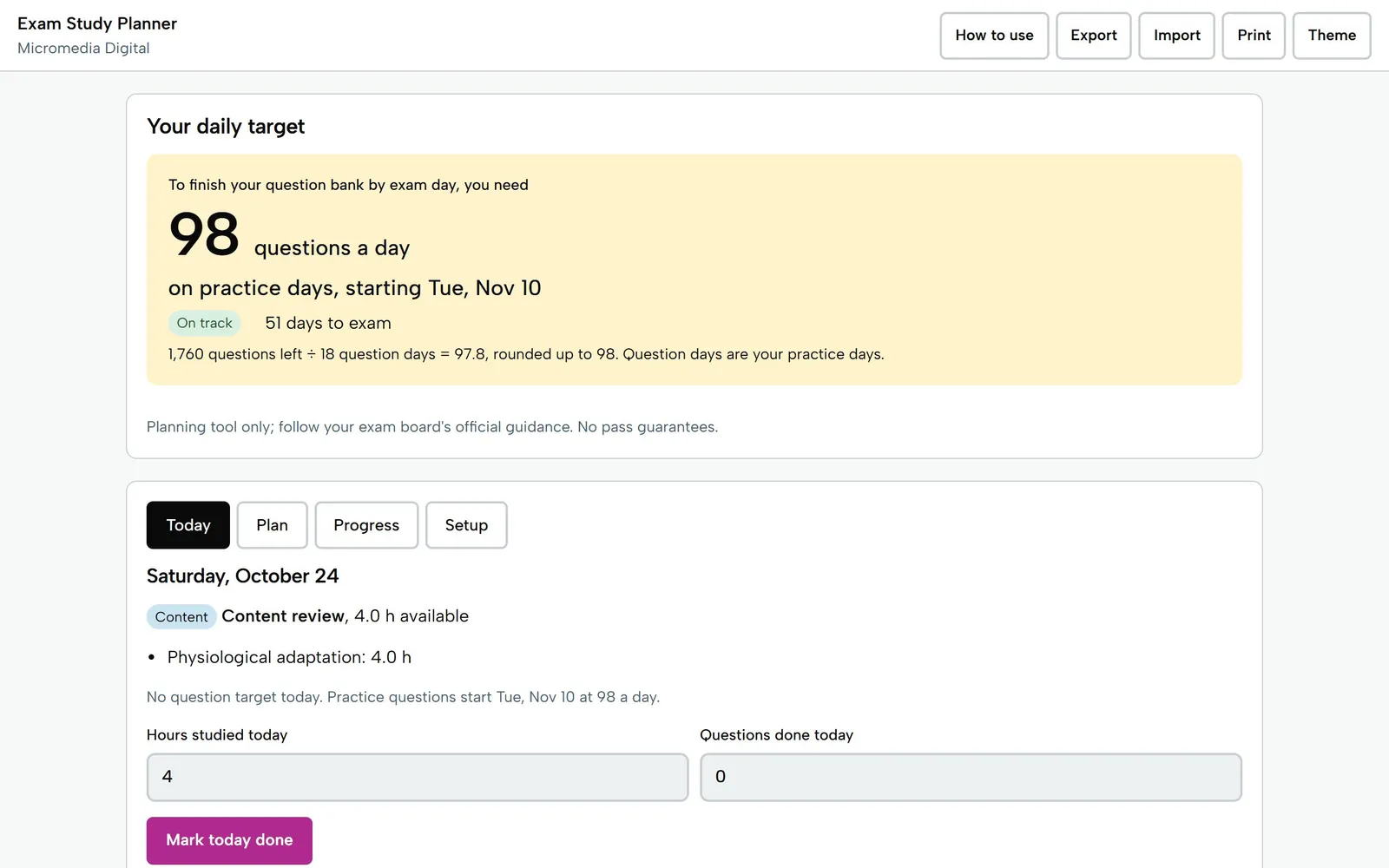
Task: Click the Exam Study Planner title
Action: coord(97,23)
